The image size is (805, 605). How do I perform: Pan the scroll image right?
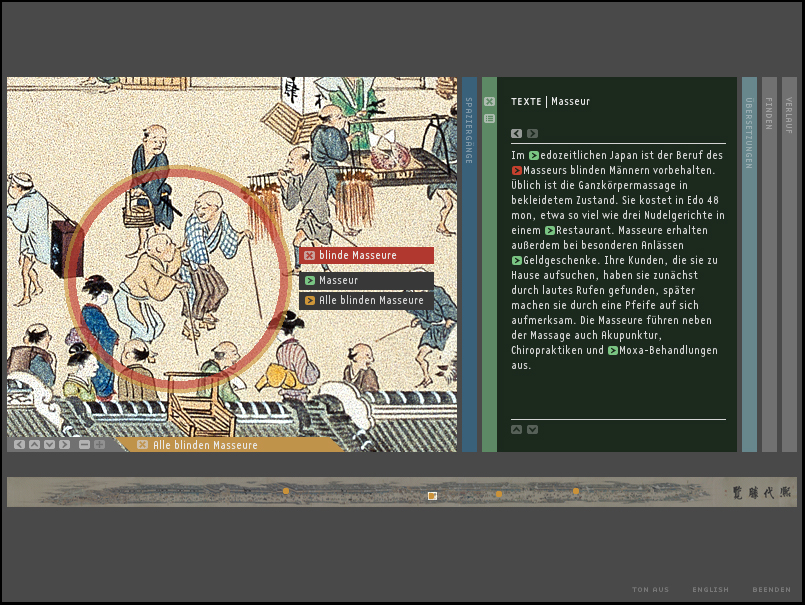click(x=64, y=444)
